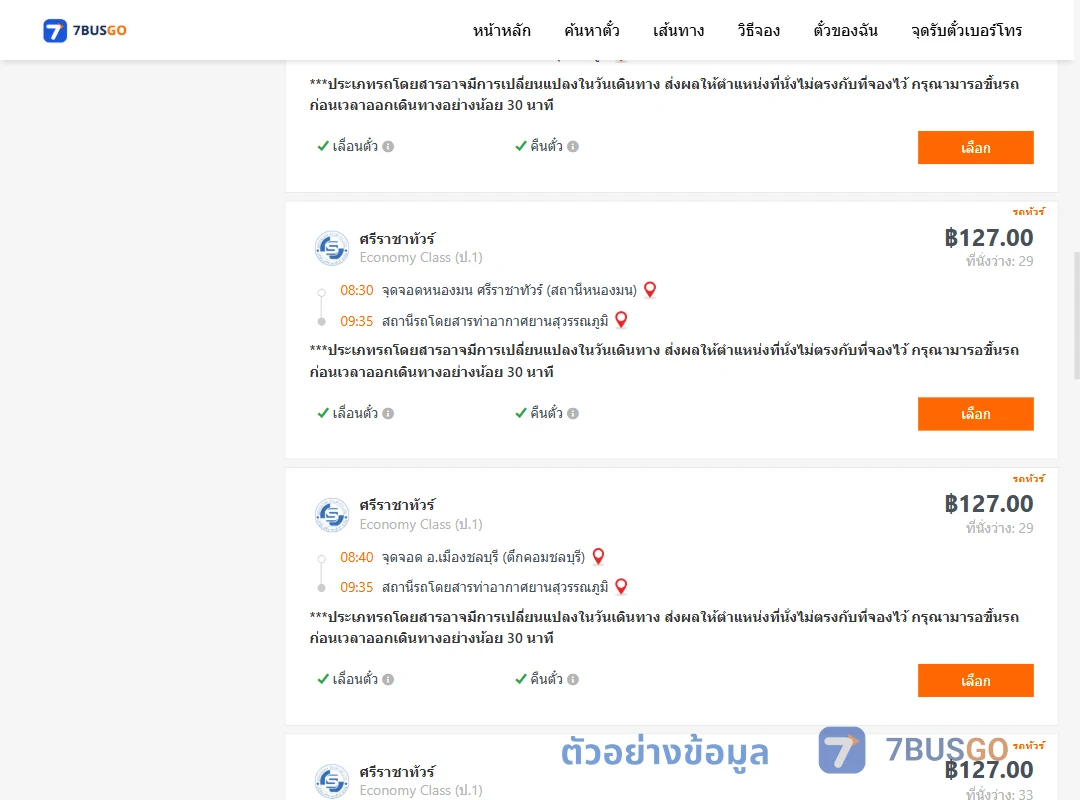The height and width of the screenshot is (800, 1080).
Task: Click 09:35 arrival time on 08:30 trip
Action: 356,321
